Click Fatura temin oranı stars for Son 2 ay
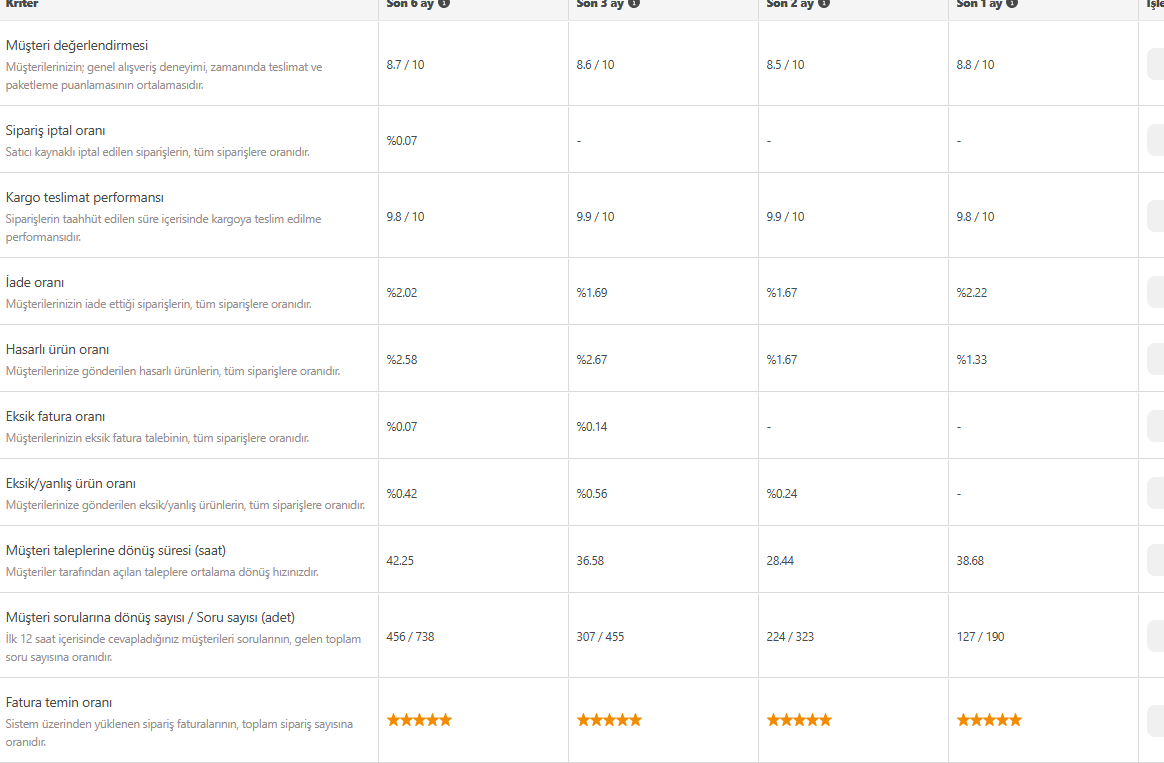 point(800,719)
